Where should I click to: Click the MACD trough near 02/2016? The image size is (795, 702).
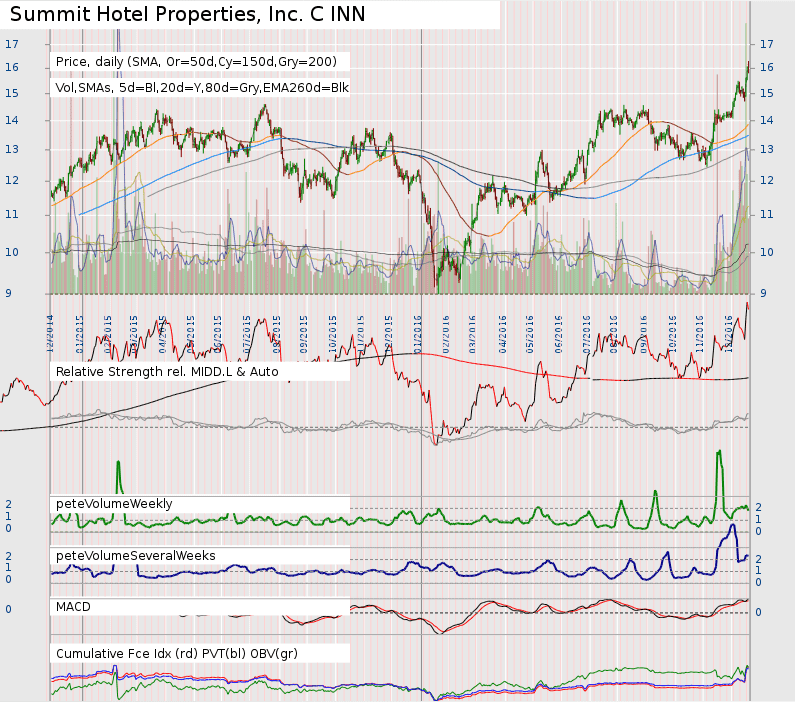[x=442, y=632]
